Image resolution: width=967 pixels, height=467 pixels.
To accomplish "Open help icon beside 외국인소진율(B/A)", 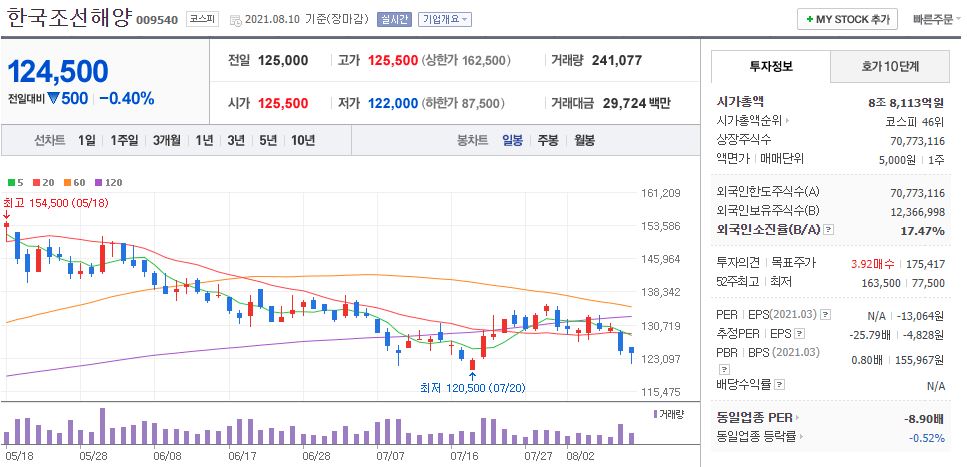I will 829,229.
